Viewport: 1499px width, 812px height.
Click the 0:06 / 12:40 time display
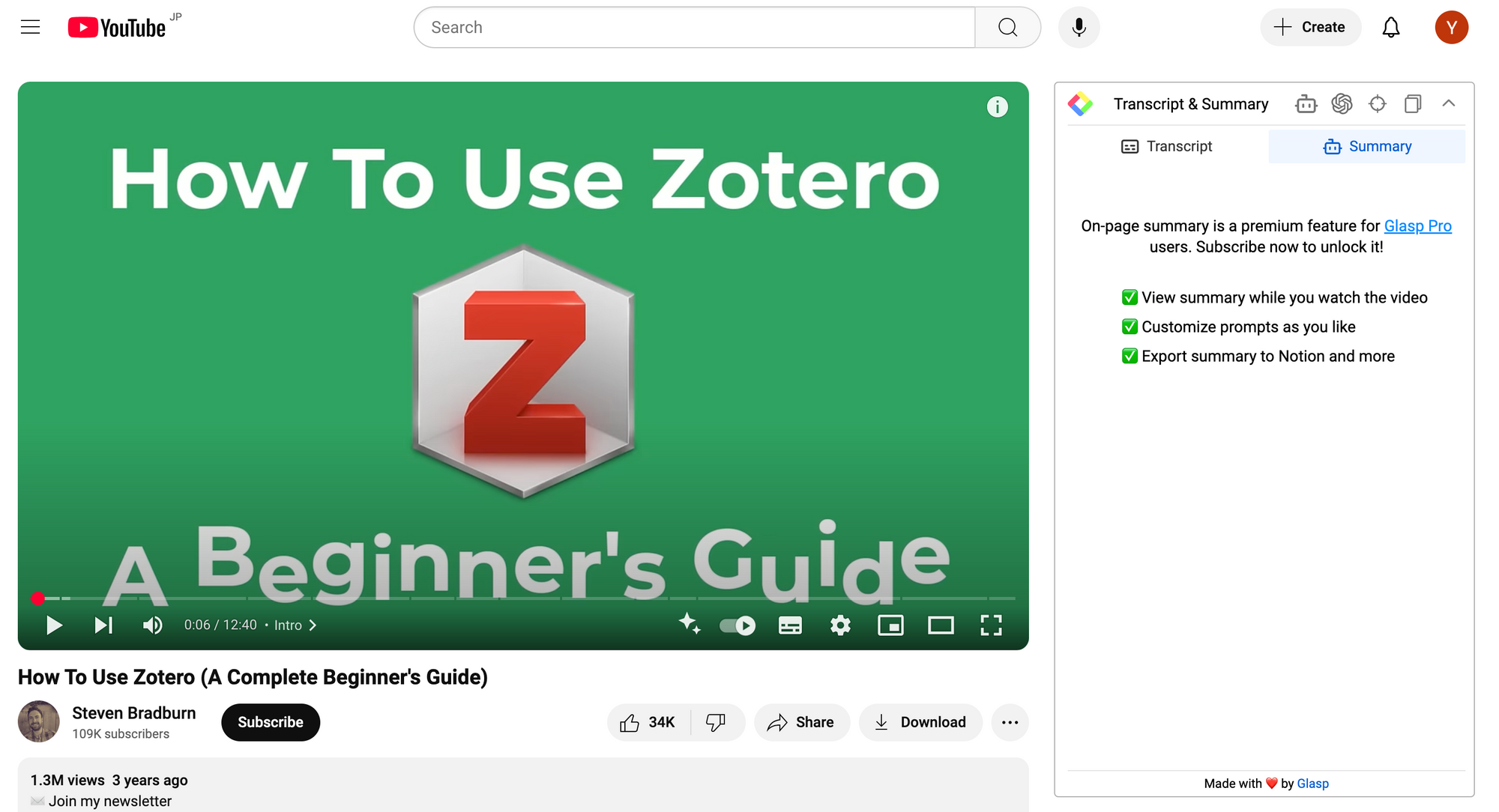click(220, 625)
